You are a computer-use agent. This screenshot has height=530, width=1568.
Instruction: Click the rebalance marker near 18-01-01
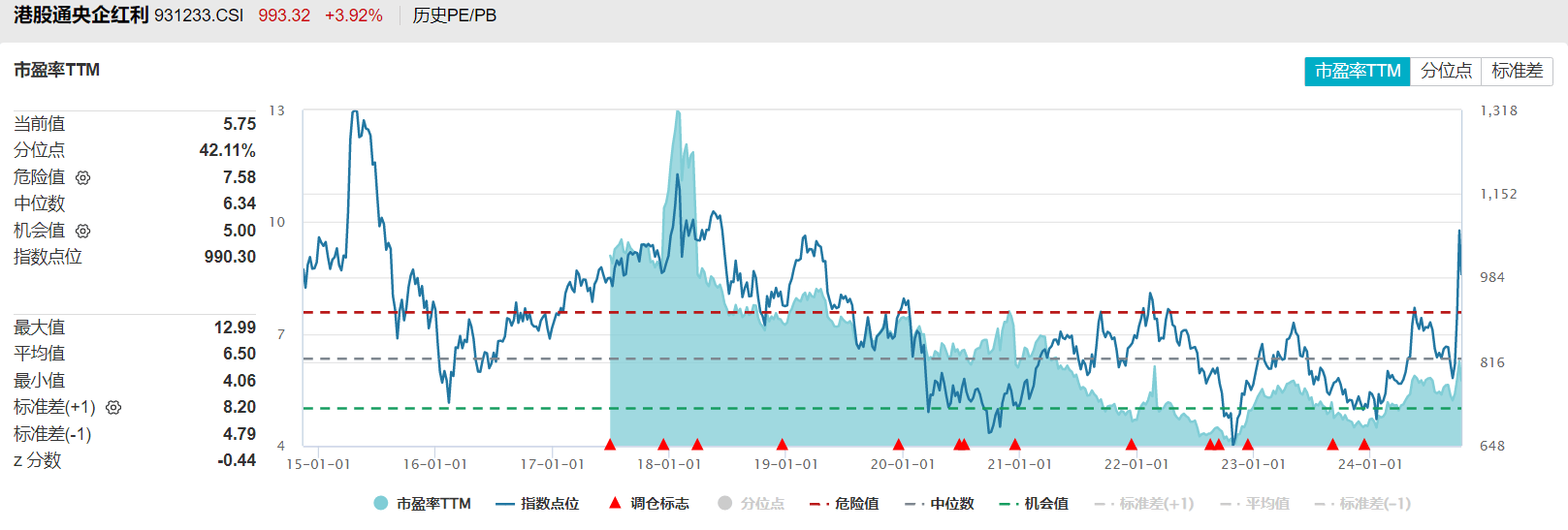[x=663, y=445]
